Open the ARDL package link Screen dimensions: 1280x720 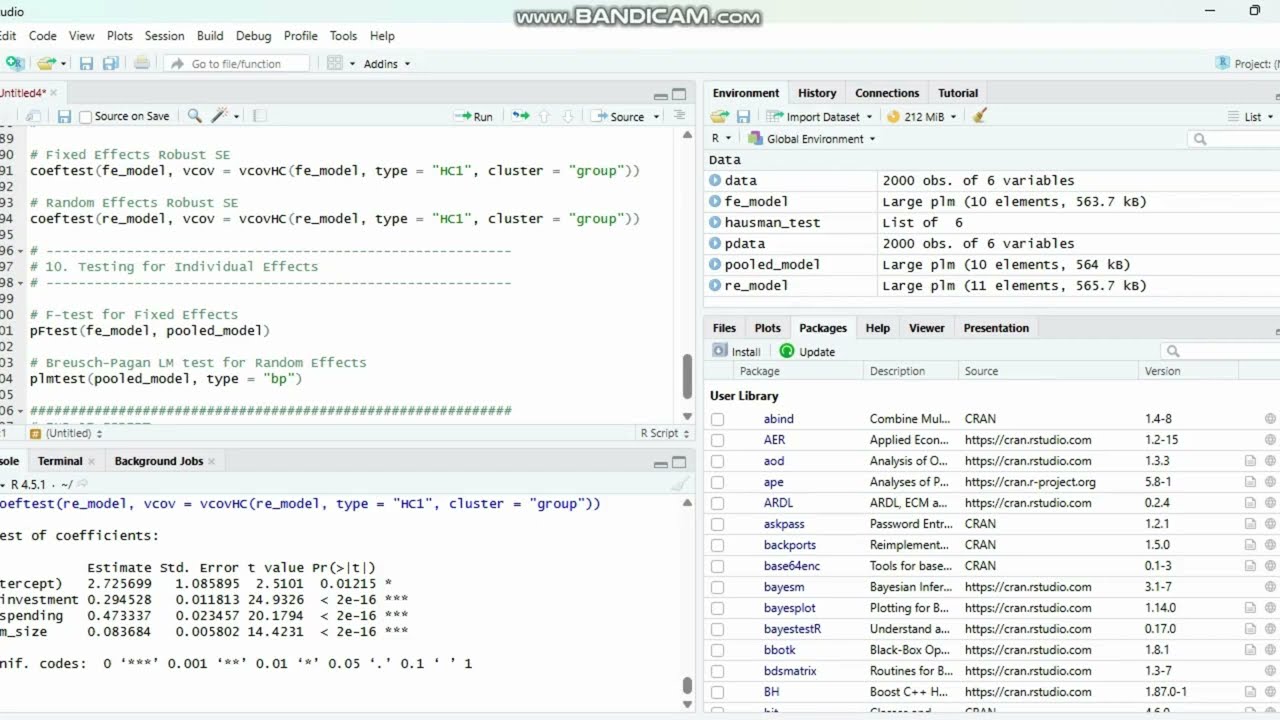tap(778, 503)
